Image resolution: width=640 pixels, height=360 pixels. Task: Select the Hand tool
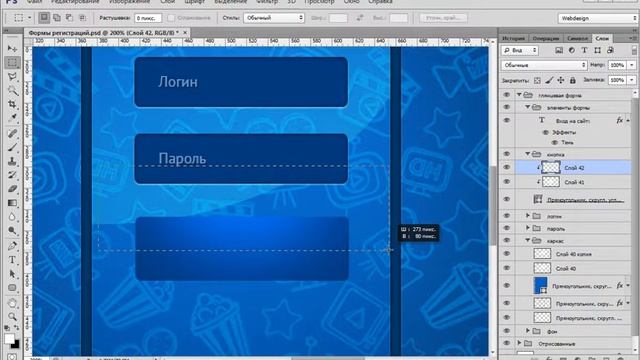tap(12, 303)
